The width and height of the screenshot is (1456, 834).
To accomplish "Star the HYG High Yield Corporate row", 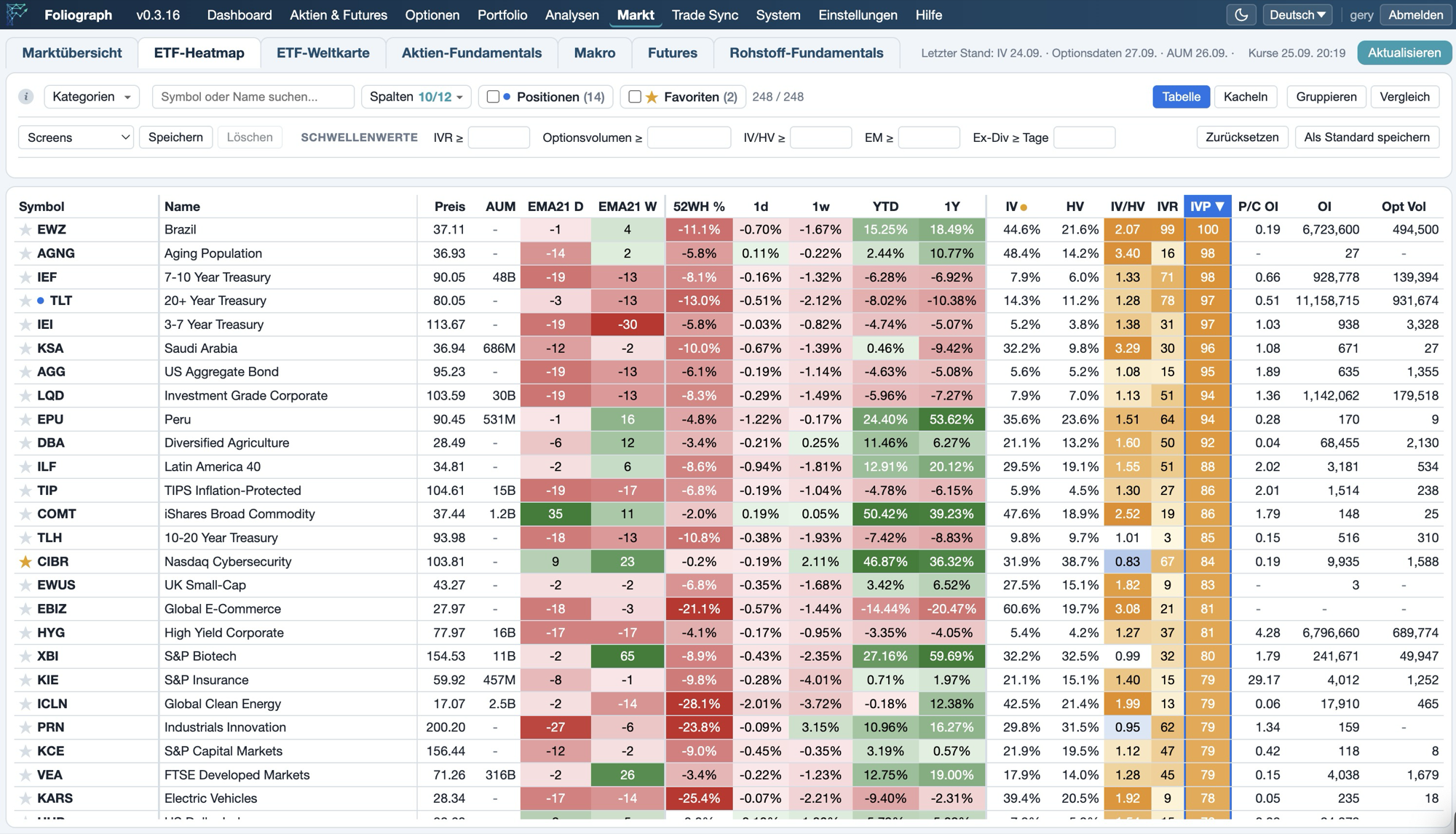I will [x=25, y=633].
